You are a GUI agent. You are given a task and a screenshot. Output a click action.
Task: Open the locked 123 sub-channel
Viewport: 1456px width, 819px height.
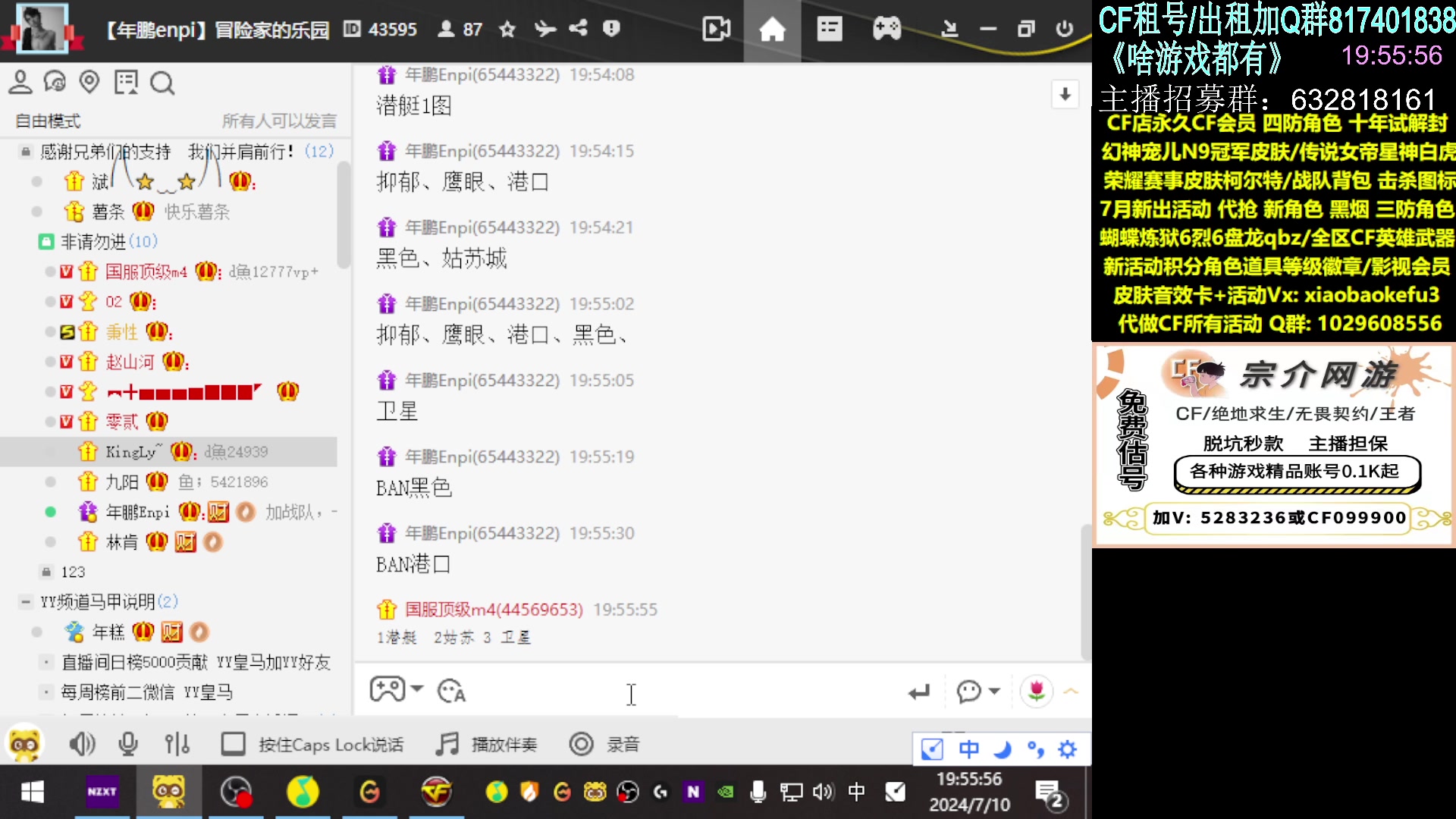tap(73, 572)
